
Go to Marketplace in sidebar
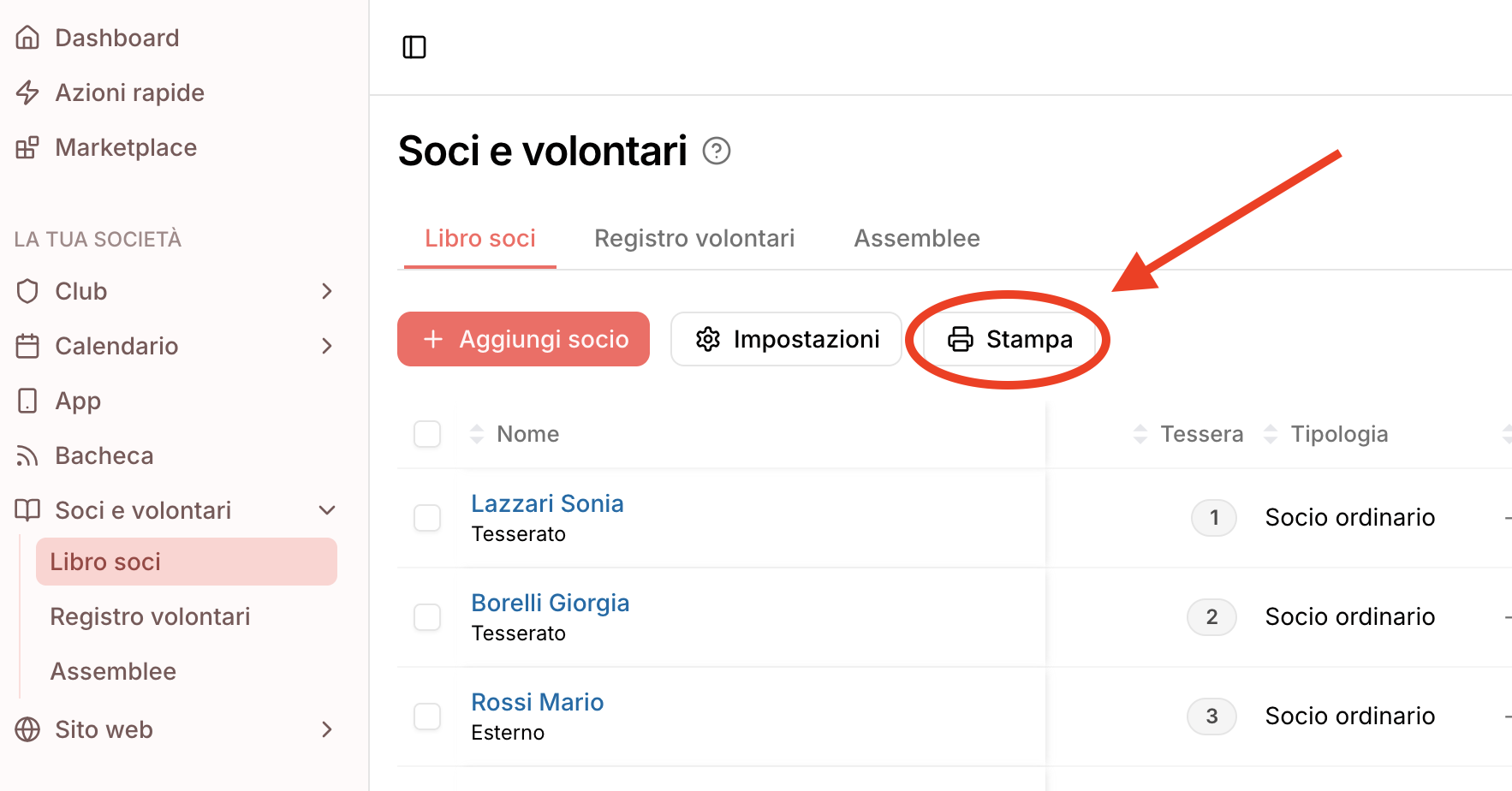coord(126,147)
